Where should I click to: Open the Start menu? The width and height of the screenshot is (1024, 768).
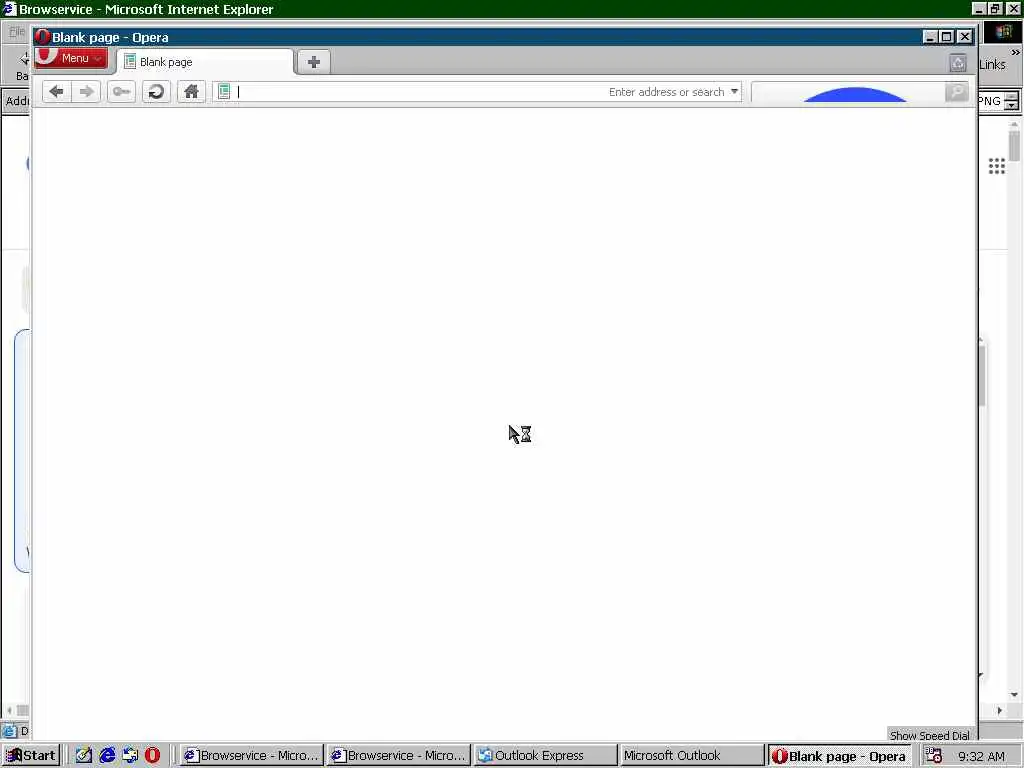coord(31,756)
